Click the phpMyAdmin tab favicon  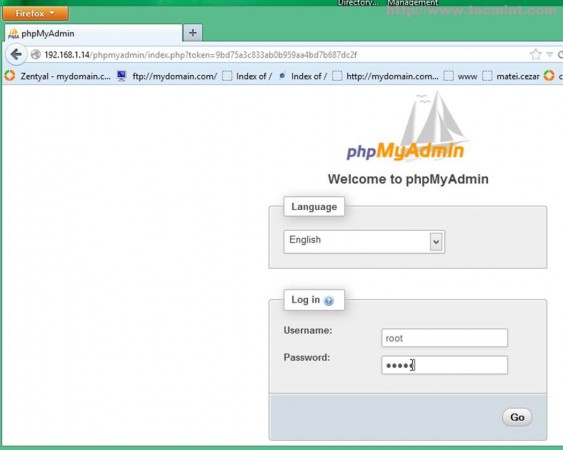[x=13, y=33]
